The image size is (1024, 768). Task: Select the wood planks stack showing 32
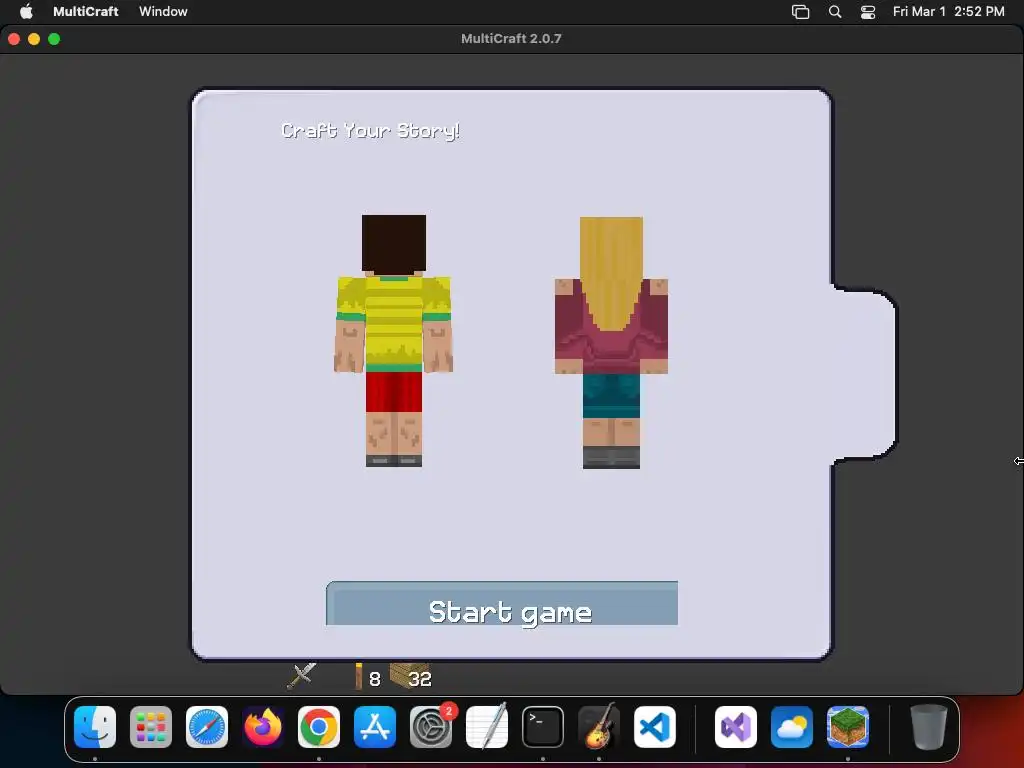click(411, 676)
